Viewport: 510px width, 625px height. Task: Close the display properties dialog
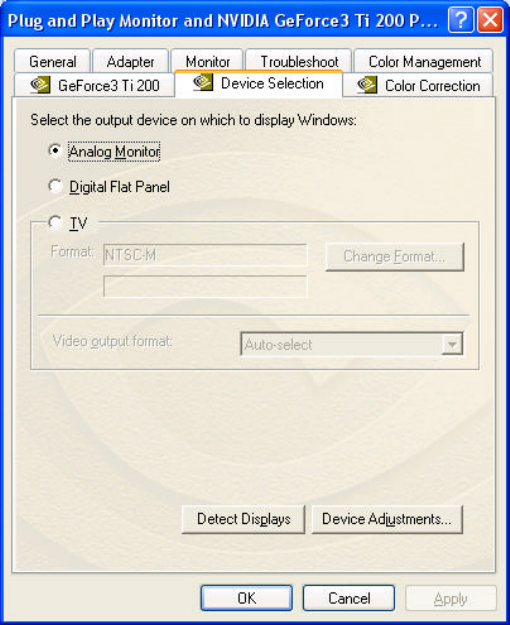490,20
